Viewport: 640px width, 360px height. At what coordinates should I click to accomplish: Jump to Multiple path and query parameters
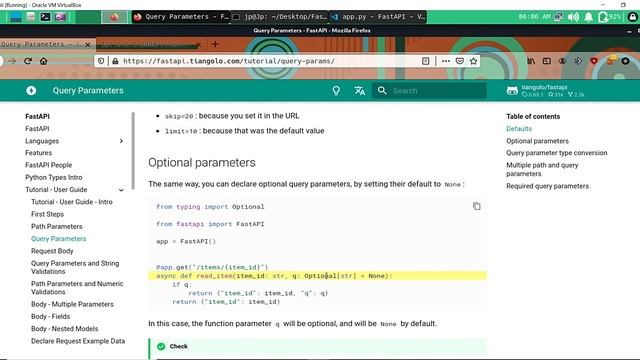tap(542, 169)
